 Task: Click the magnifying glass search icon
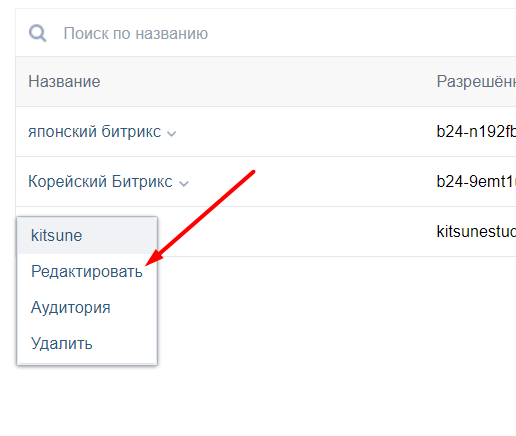(38, 33)
